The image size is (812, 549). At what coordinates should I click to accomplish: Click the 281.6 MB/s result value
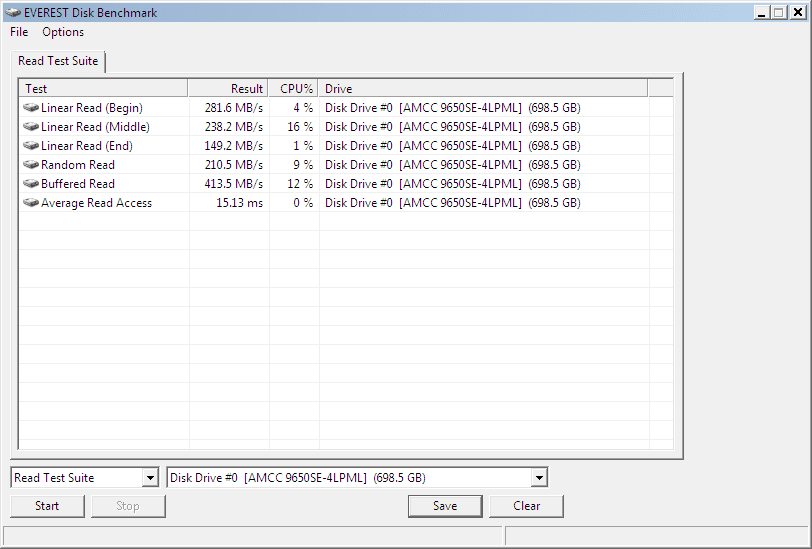(x=234, y=108)
